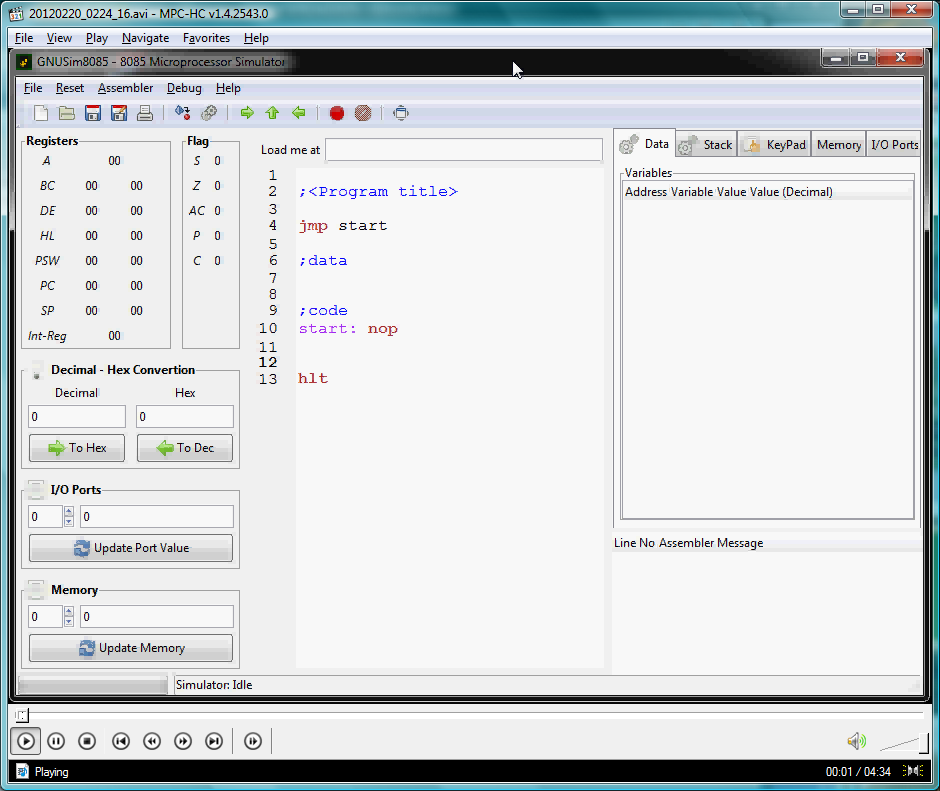Assemble the program via the toolbar icon
Screen dimensions: 940x791
click(183, 113)
